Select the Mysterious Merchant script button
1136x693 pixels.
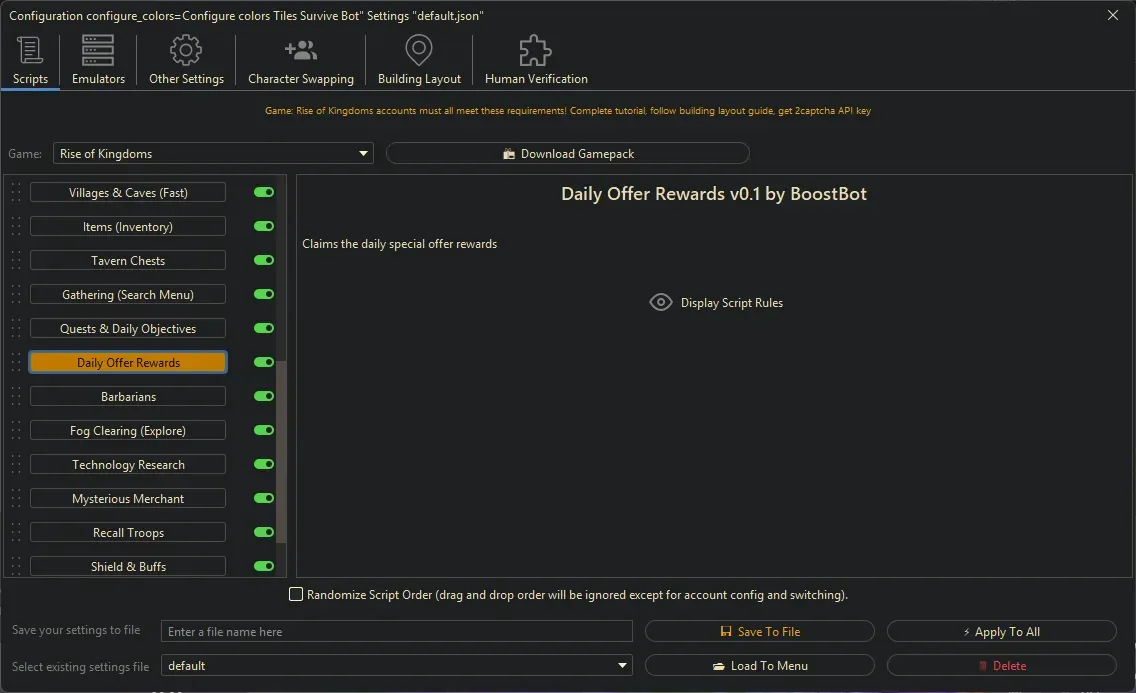[127, 498]
